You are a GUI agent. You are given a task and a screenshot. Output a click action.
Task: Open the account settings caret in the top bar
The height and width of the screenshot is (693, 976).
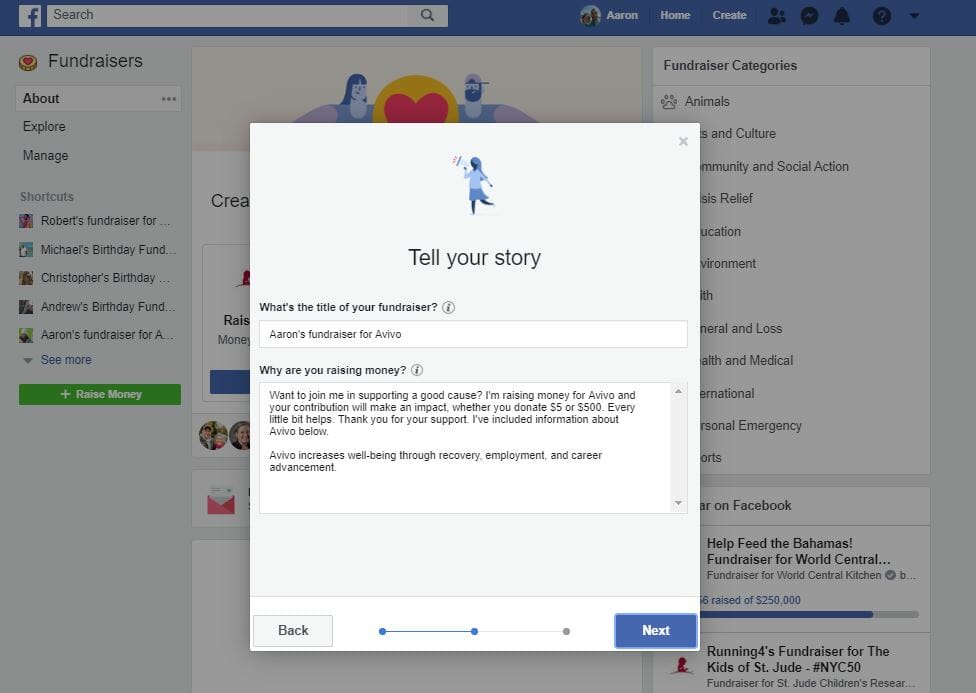tap(913, 15)
